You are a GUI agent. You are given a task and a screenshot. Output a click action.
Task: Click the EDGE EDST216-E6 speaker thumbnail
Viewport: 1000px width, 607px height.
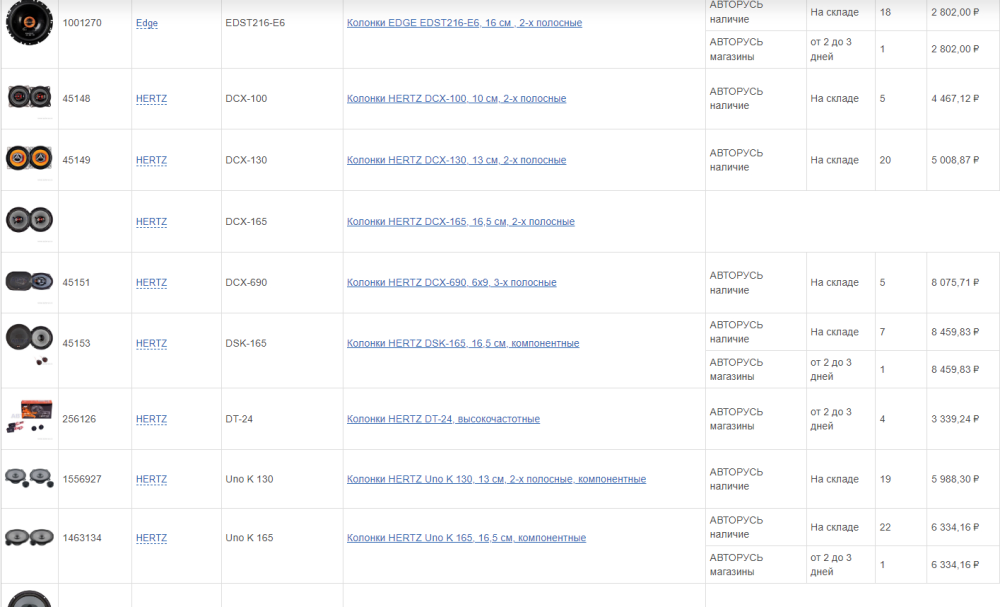29,20
